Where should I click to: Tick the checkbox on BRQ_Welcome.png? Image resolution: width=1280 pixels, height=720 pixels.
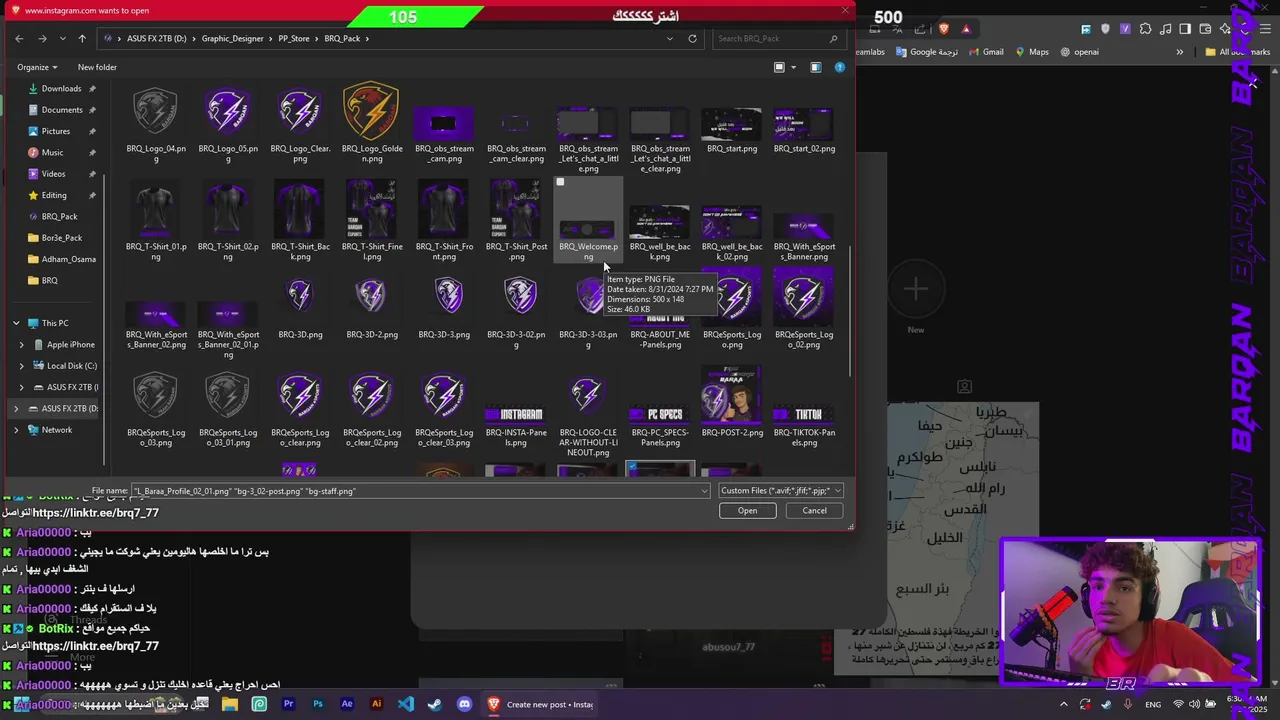[560, 182]
